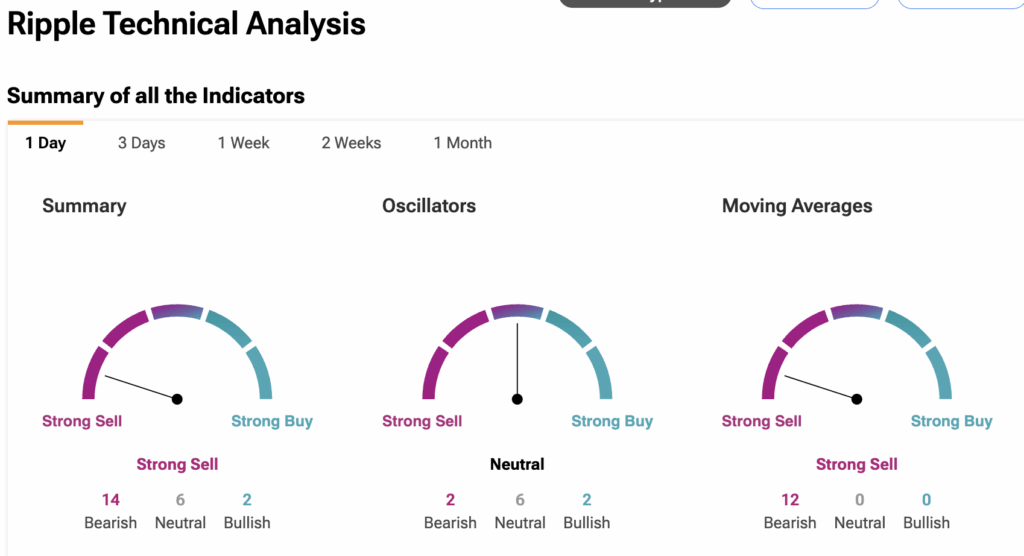This screenshot has height=556, width=1024.
Task: Click the Summary gauge heading
Action: click(84, 206)
